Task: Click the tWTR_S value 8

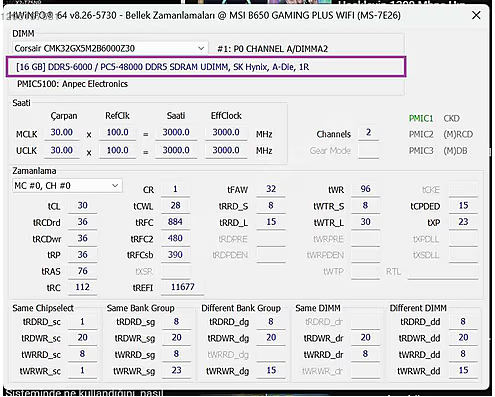Action: pos(365,206)
